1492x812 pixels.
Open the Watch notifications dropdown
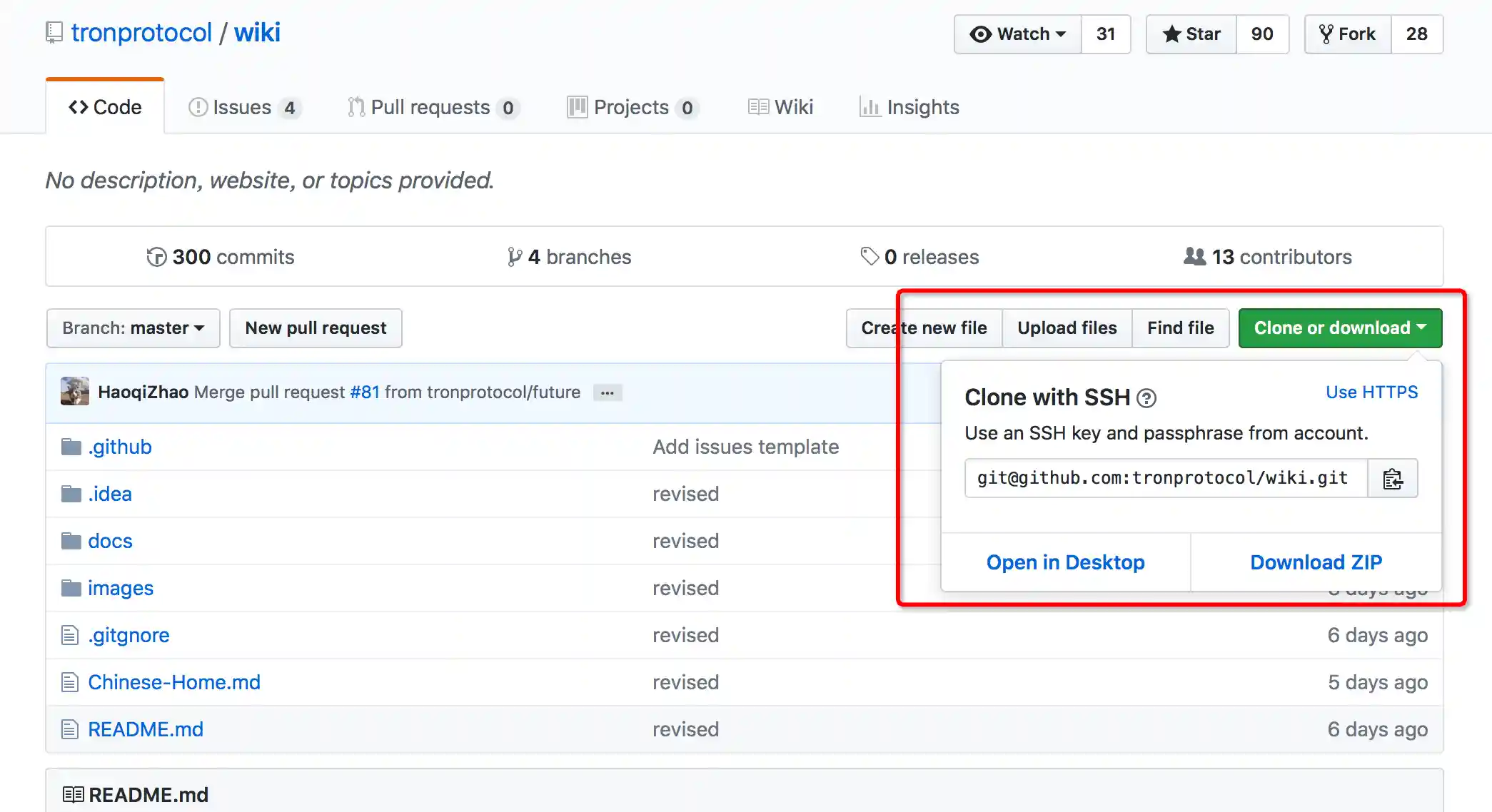coord(1018,34)
